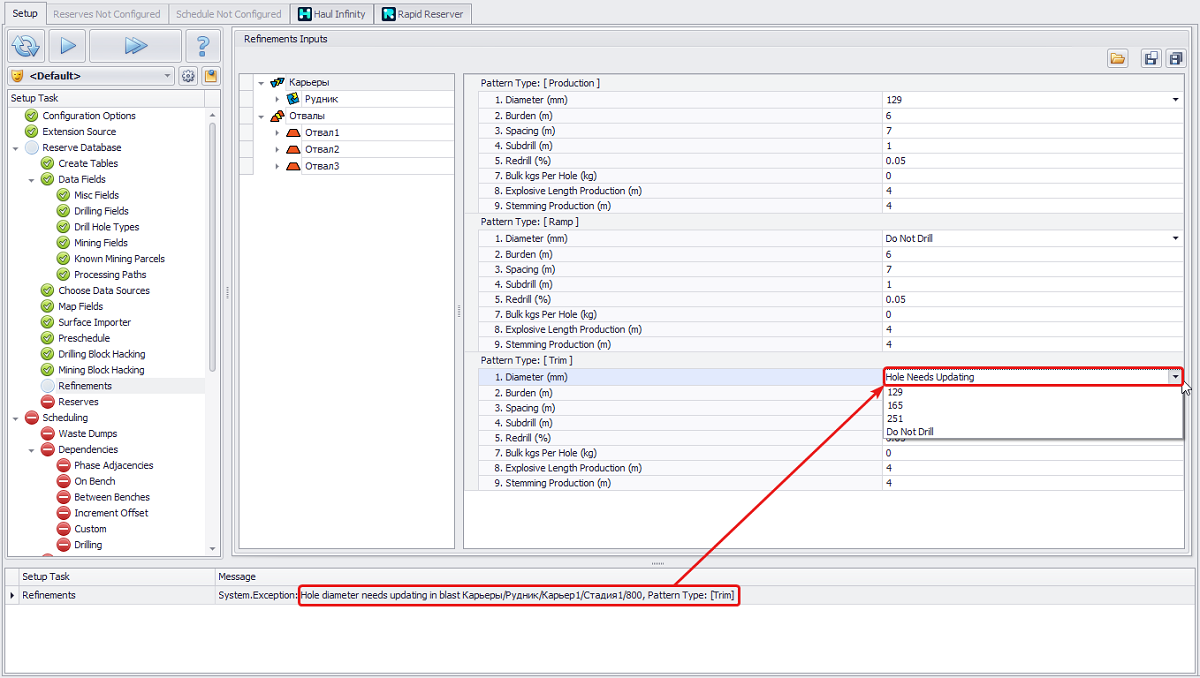This screenshot has width=1200, height=678.
Task: Open Ramp pattern Diameter dropdown arrow
Action: pyautogui.click(x=1175, y=239)
